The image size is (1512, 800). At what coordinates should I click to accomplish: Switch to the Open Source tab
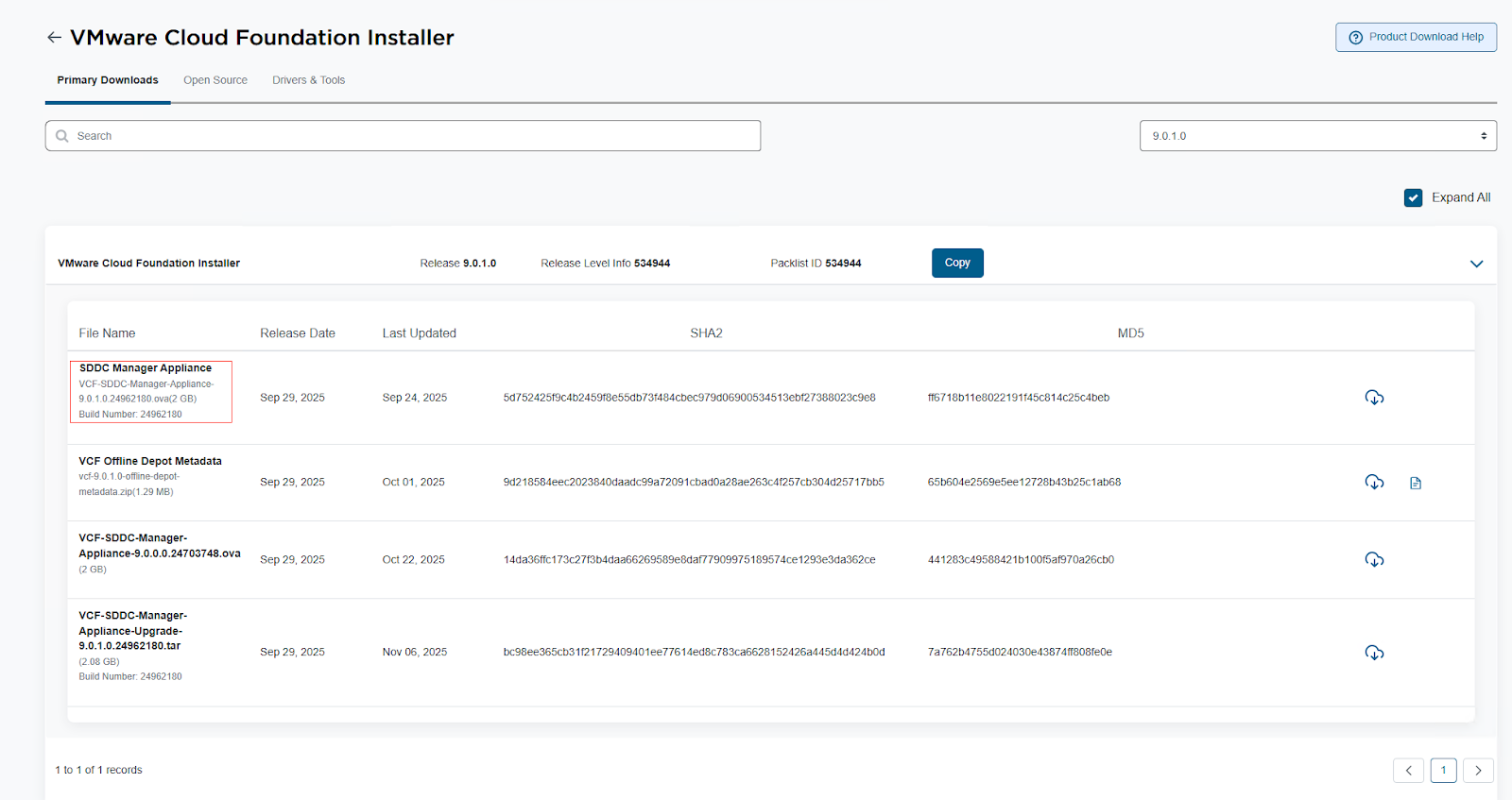(x=215, y=80)
